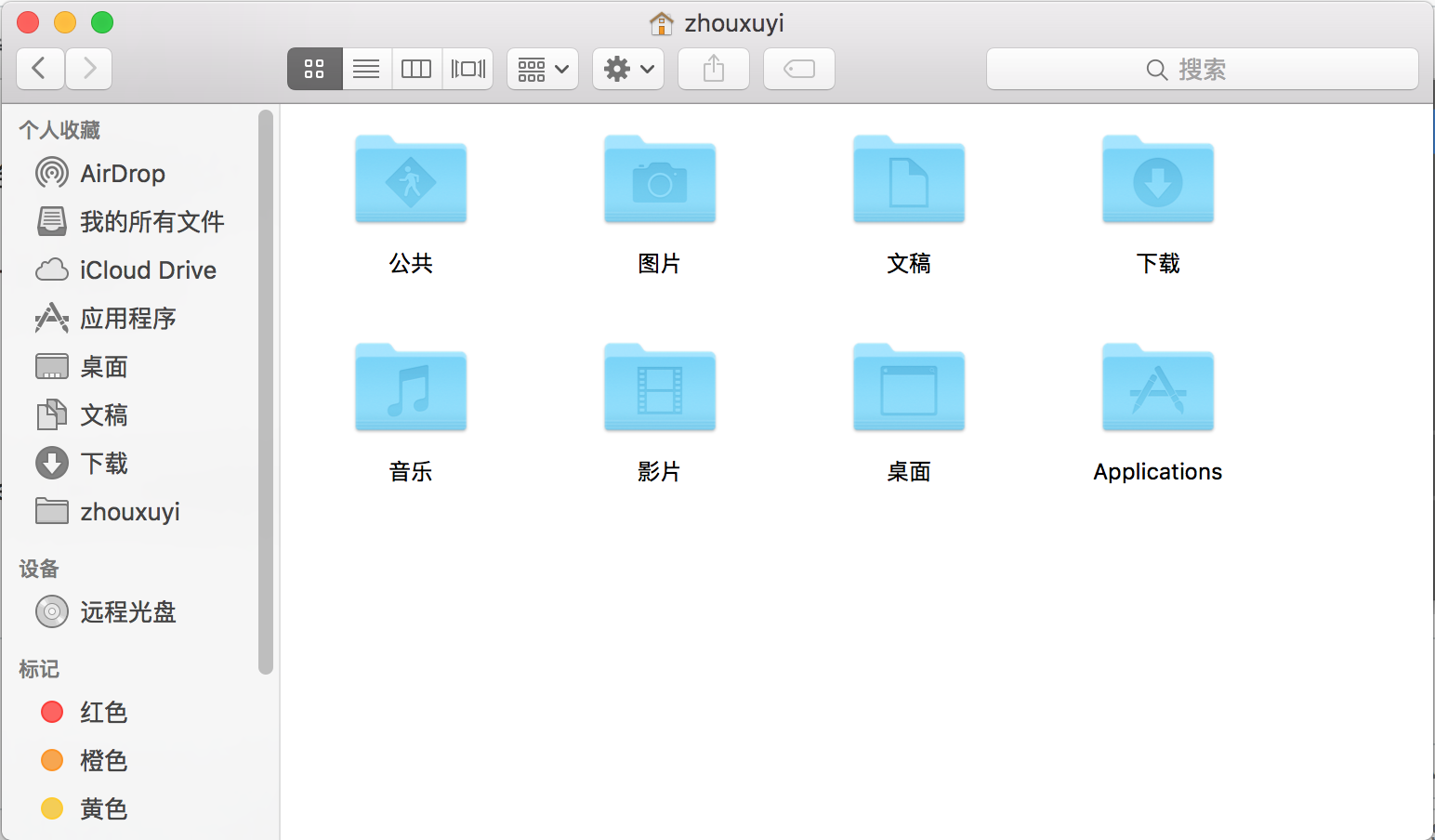Select 我的所有文件 in the sidebar
1435x840 pixels.
(x=151, y=221)
